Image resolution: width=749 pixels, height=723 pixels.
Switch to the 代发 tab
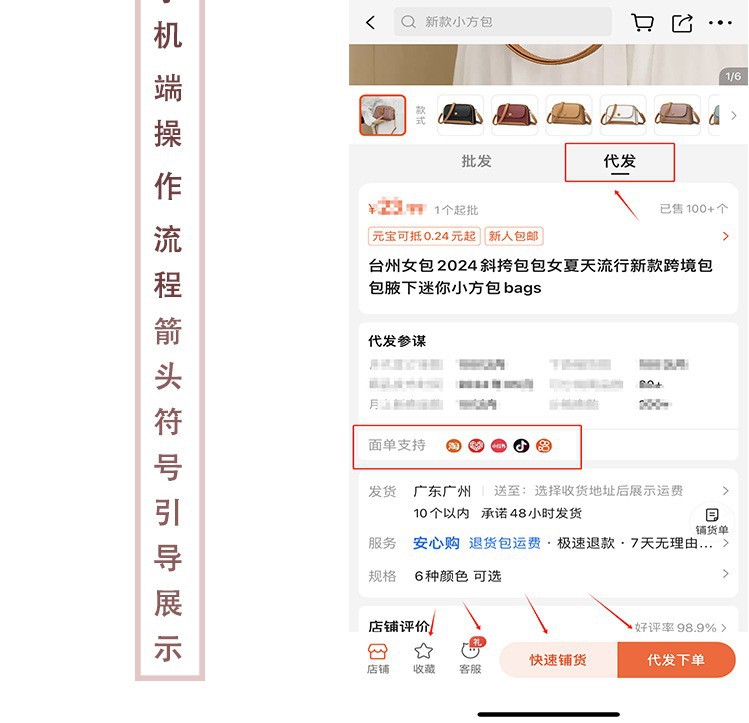pos(620,161)
